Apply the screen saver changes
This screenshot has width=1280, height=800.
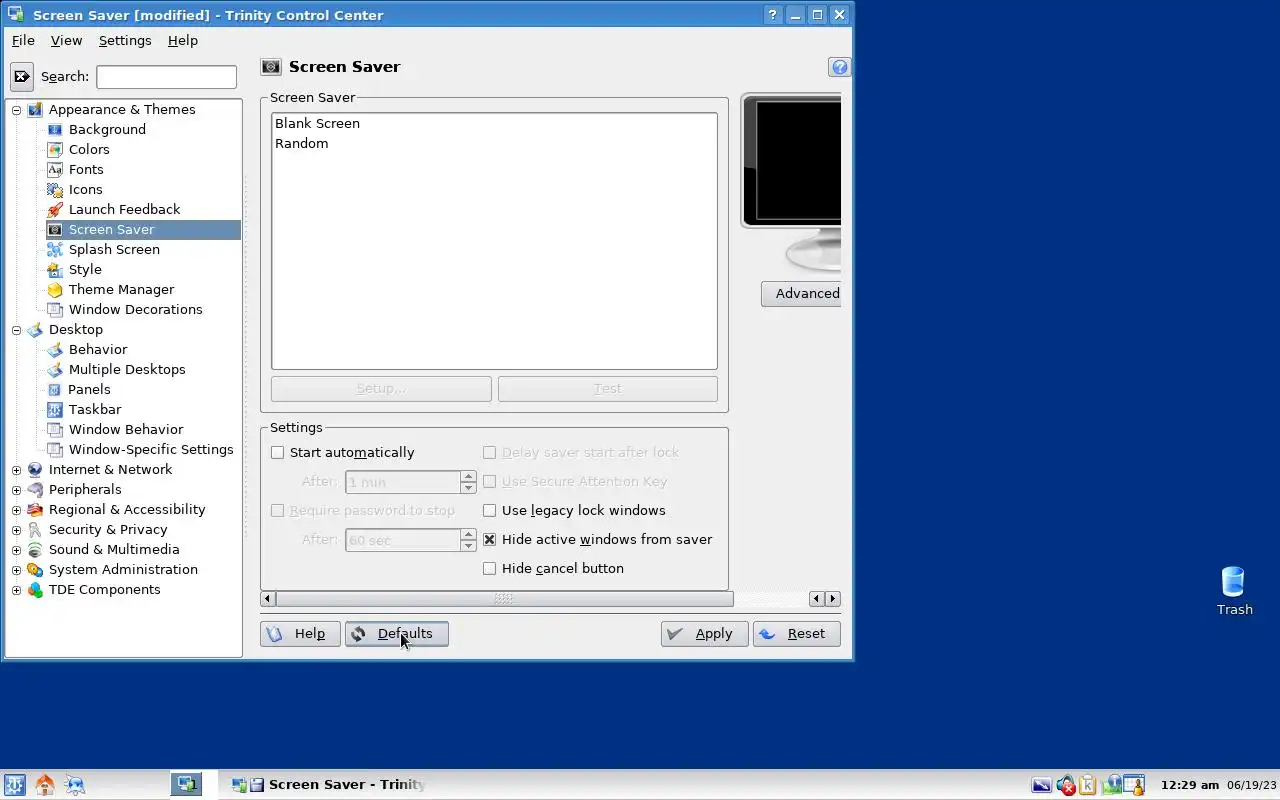tap(704, 634)
